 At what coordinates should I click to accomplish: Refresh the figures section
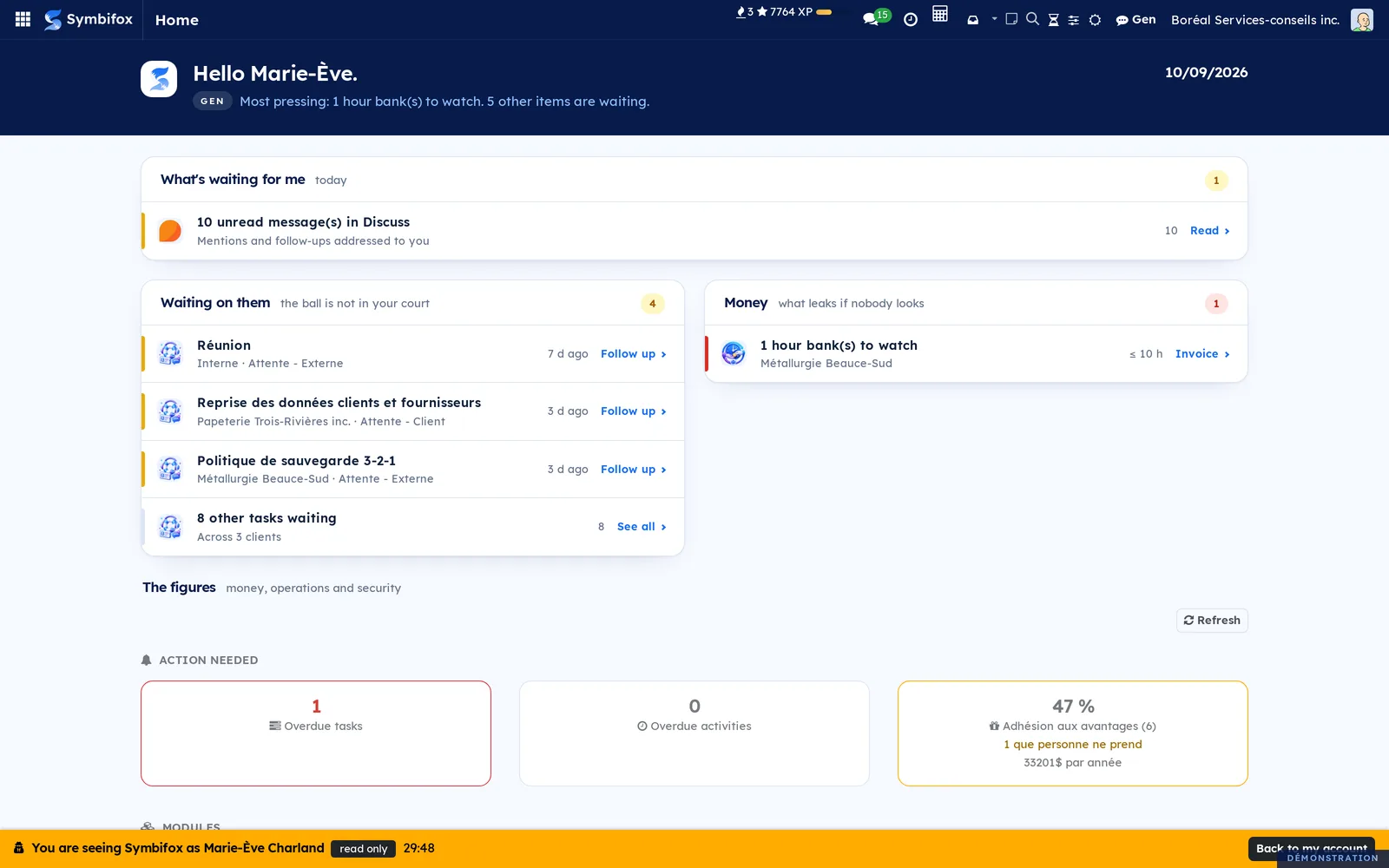pyautogui.click(x=1212, y=621)
